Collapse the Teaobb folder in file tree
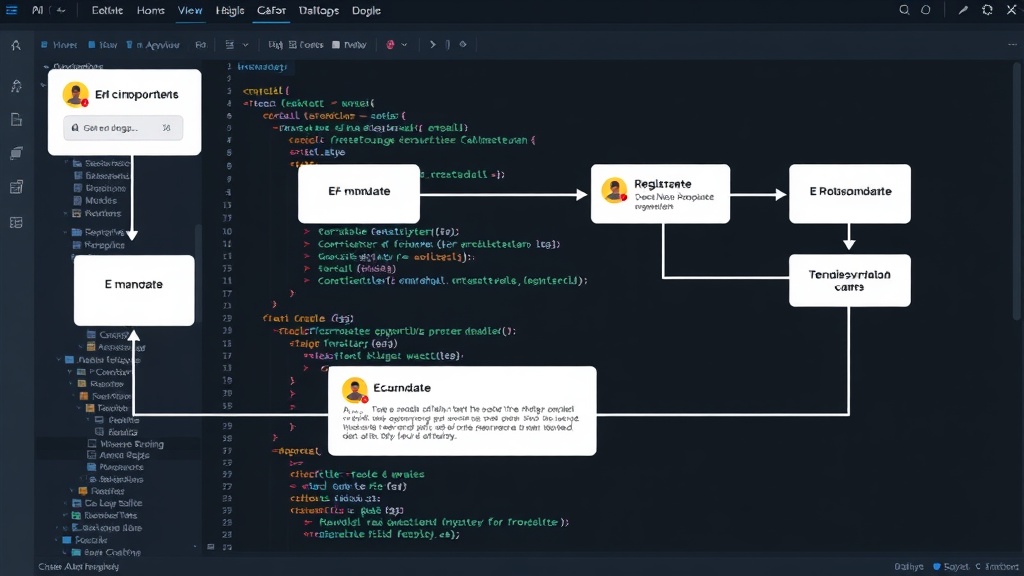The image size is (1024, 576). (x=81, y=408)
